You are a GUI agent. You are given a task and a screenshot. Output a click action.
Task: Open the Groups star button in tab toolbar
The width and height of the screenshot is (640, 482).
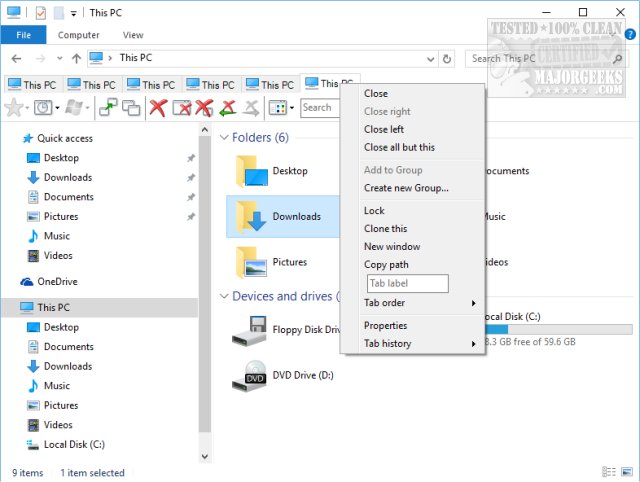(x=14, y=108)
